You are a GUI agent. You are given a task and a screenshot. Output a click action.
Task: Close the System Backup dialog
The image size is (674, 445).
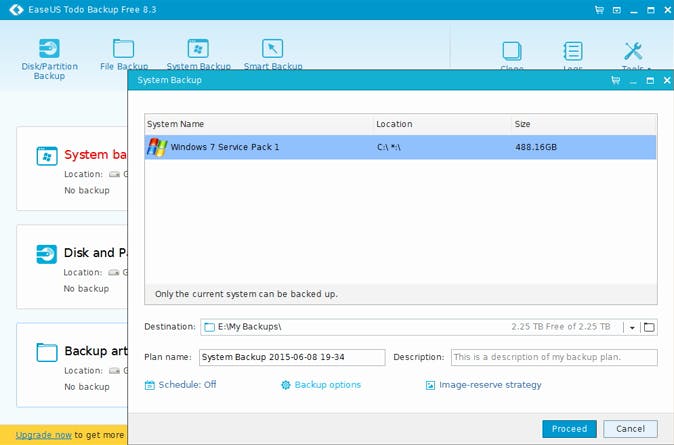click(667, 80)
